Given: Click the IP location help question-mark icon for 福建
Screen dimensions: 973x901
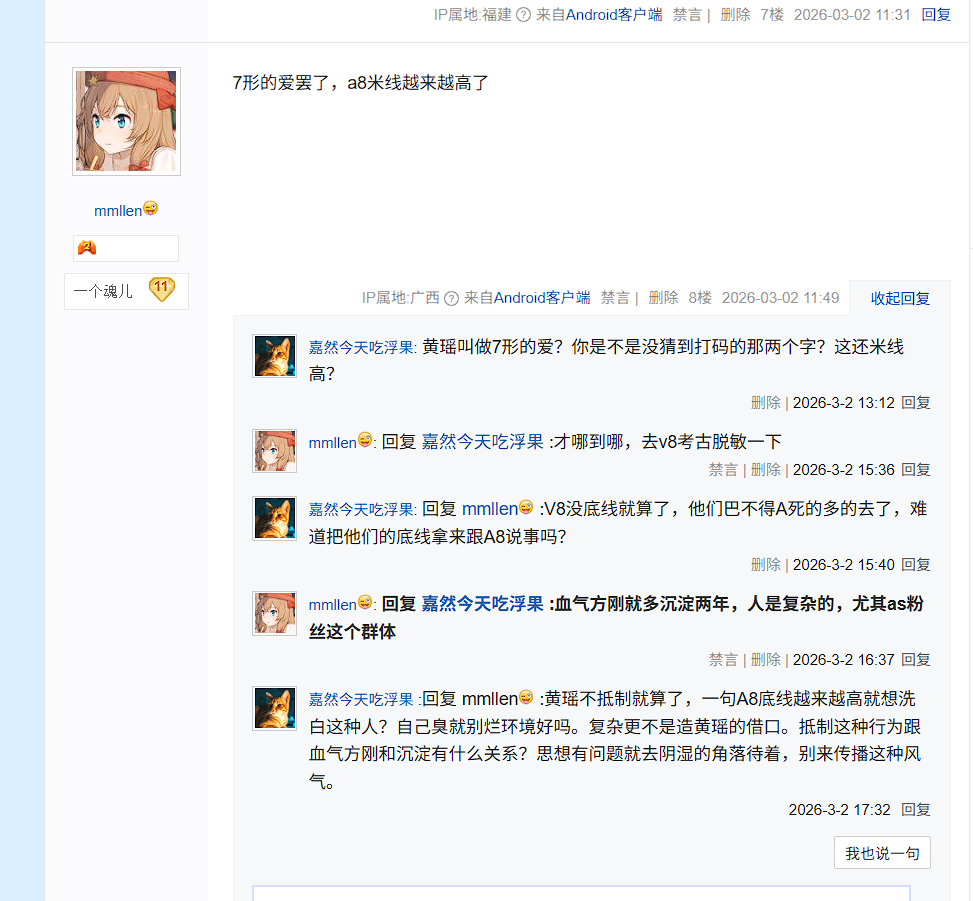Looking at the screenshot, I should (x=524, y=15).
